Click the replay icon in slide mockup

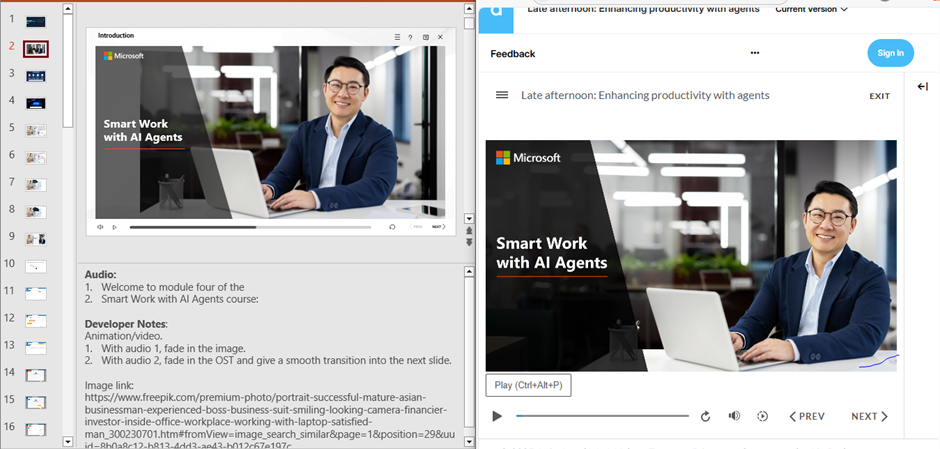(392, 227)
